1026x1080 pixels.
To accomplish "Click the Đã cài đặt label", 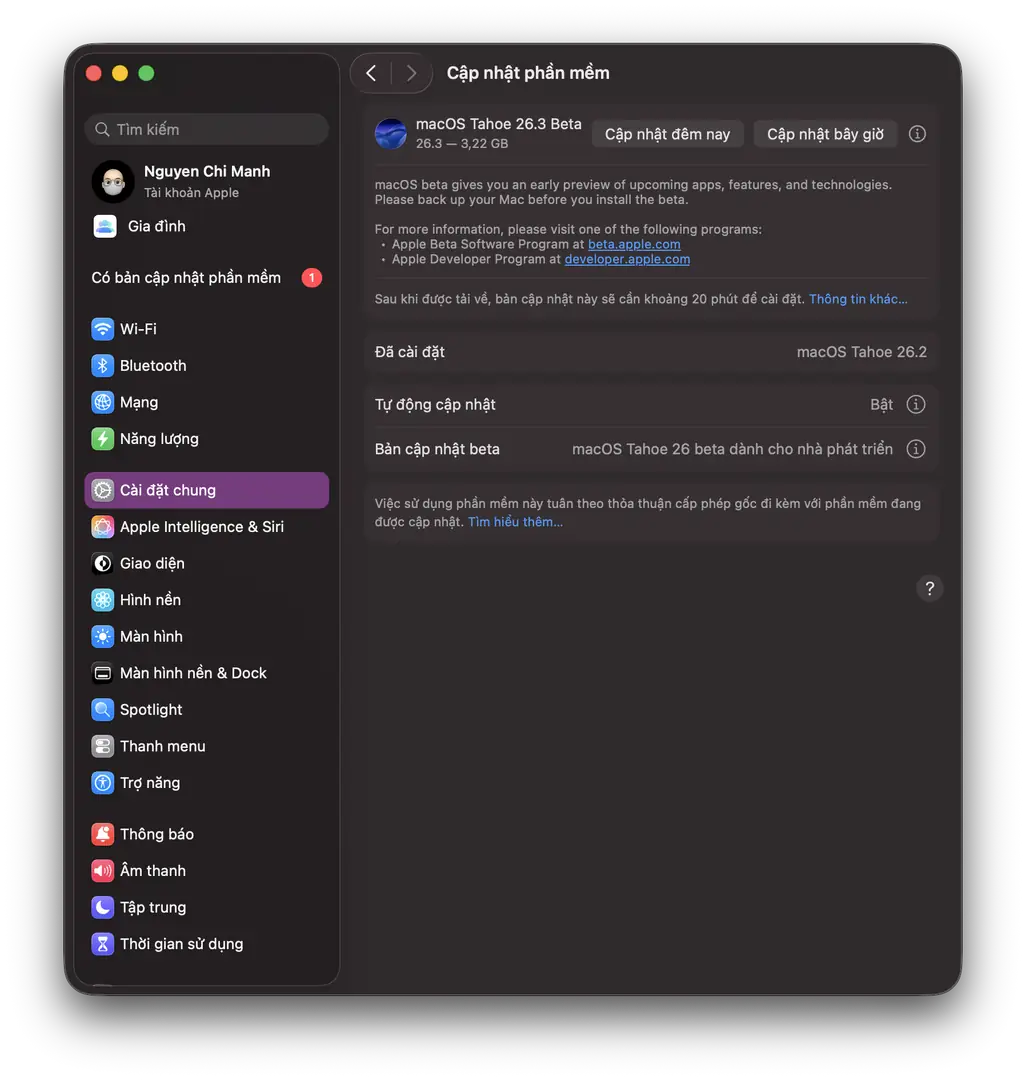I will point(410,352).
